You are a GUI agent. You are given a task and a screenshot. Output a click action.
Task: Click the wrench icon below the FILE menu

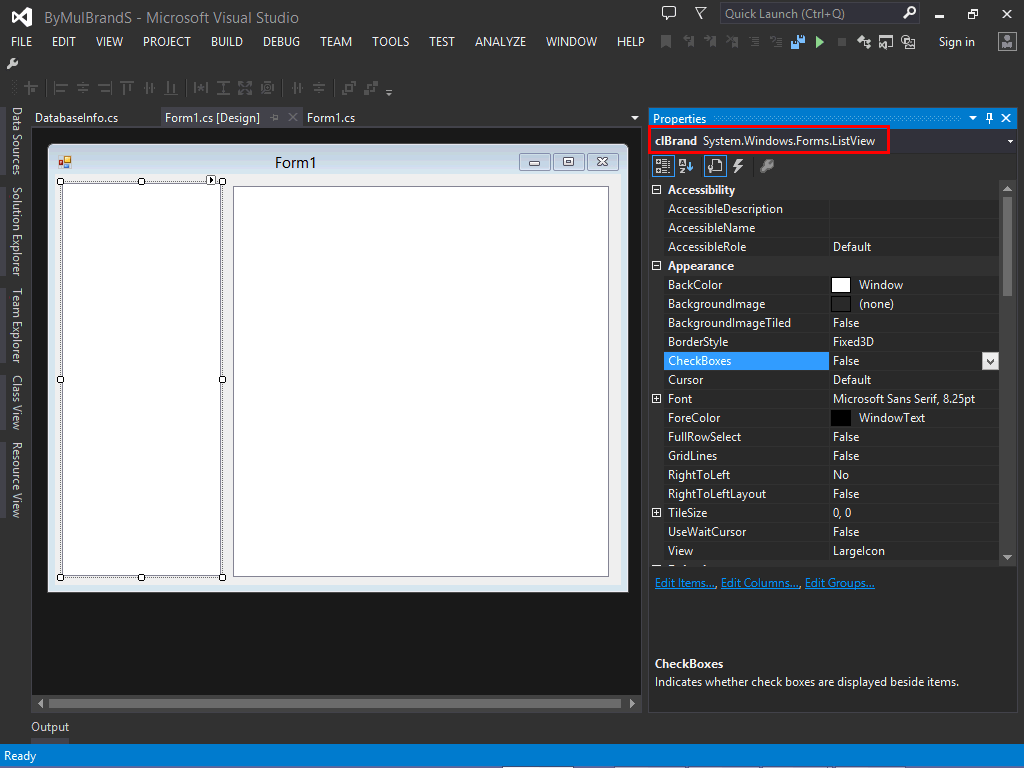[12, 64]
